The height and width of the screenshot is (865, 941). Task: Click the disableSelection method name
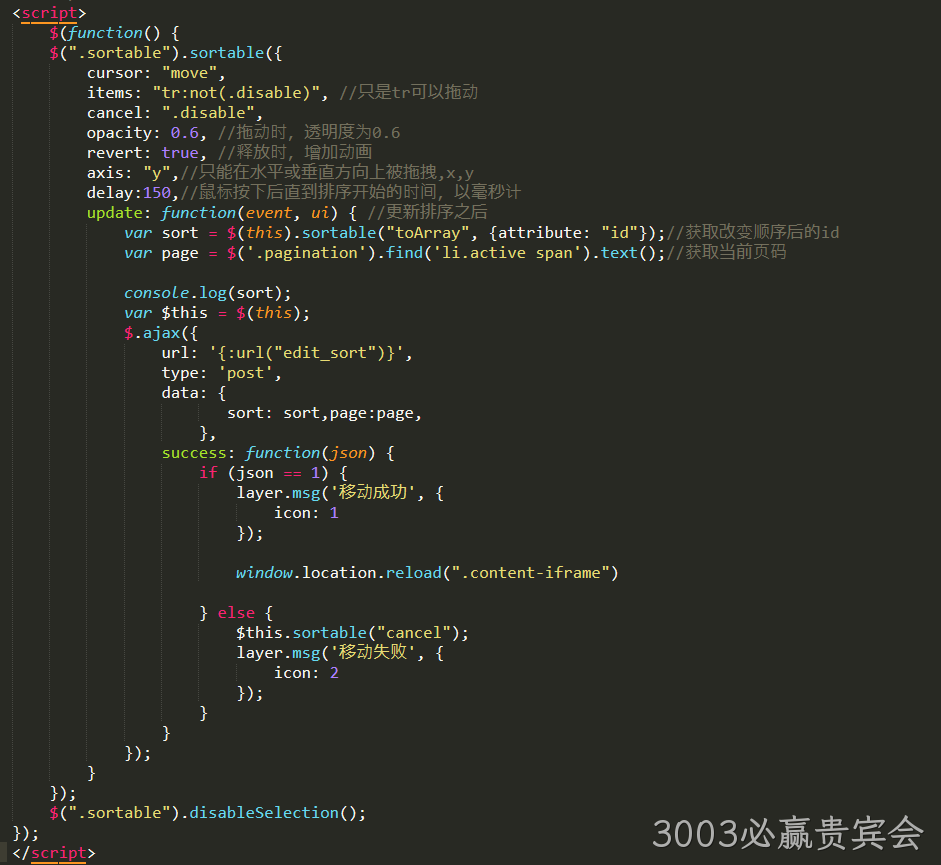tap(264, 813)
